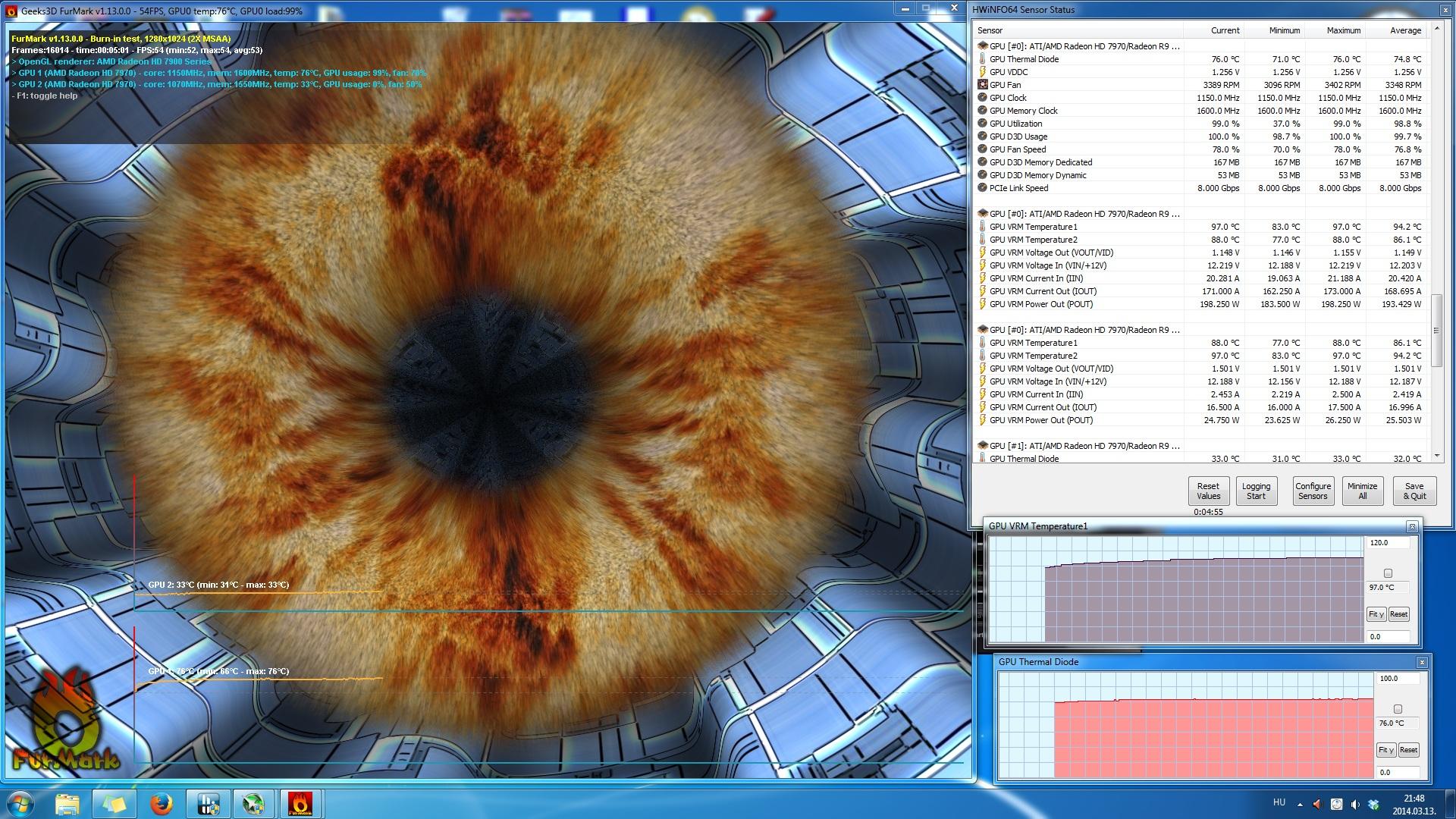Screen dimensions: 1456x819
Task: Click the Current column header
Action: coord(1213,30)
